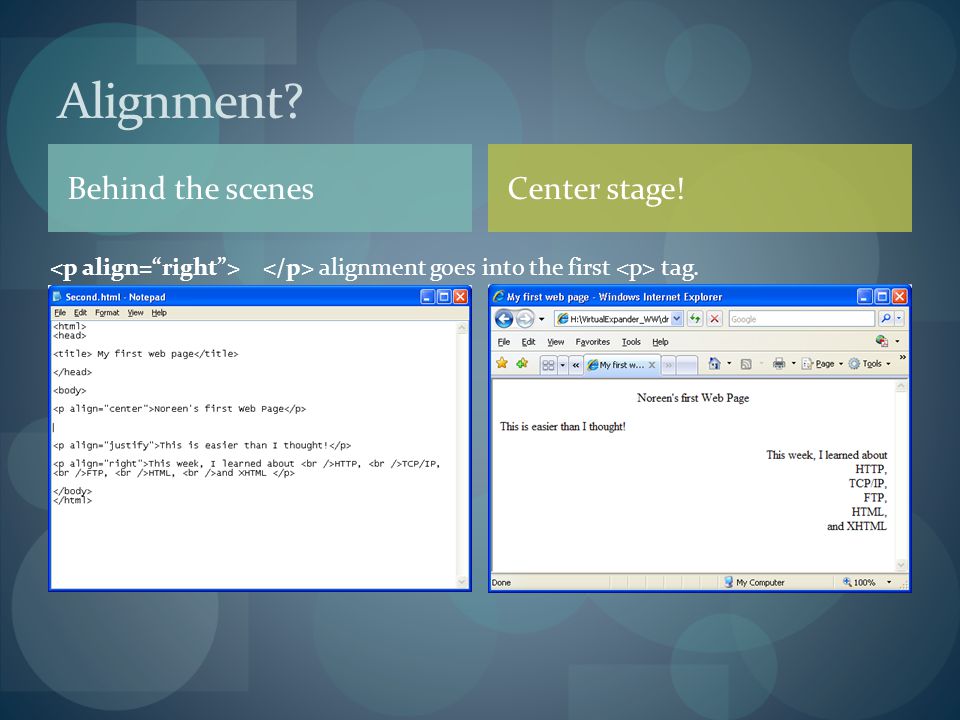Open the Tools gear toolbar menu
The width and height of the screenshot is (960, 720).
click(869, 364)
